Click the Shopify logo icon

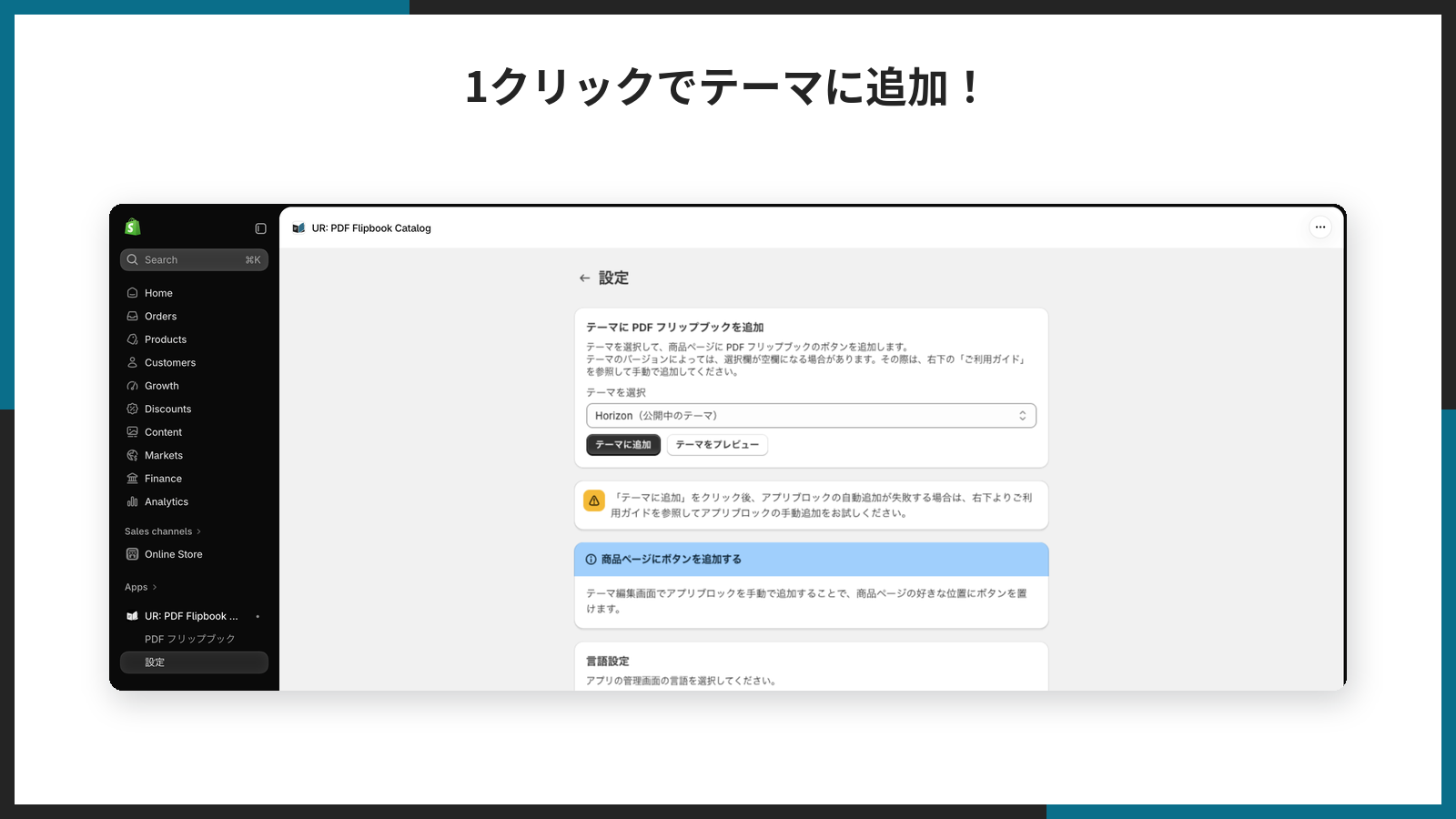[x=133, y=227]
